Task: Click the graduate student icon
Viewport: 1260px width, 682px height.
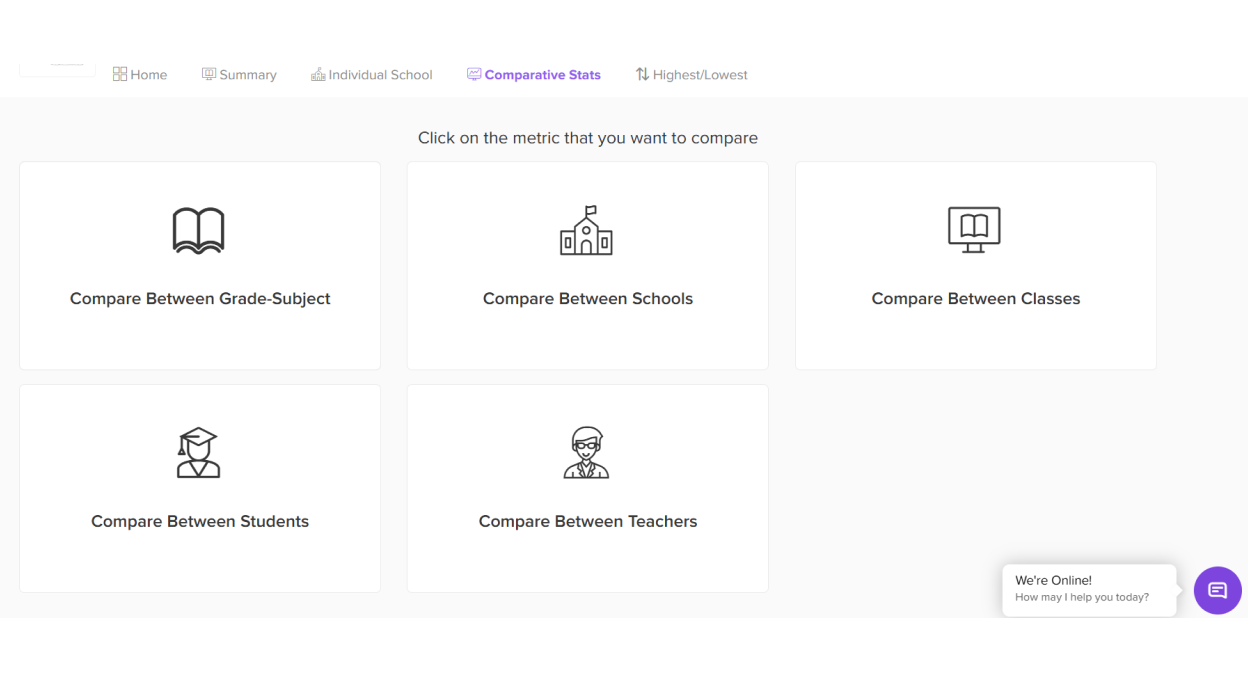Action: click(198, 453)
